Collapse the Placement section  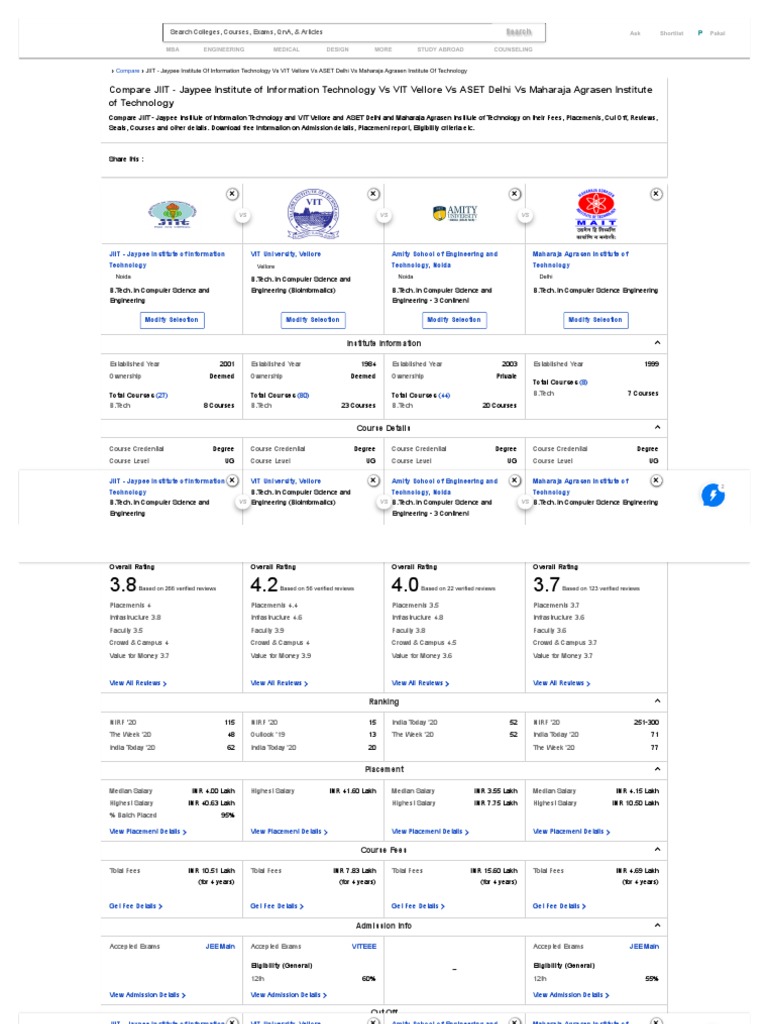click(657, 769)
